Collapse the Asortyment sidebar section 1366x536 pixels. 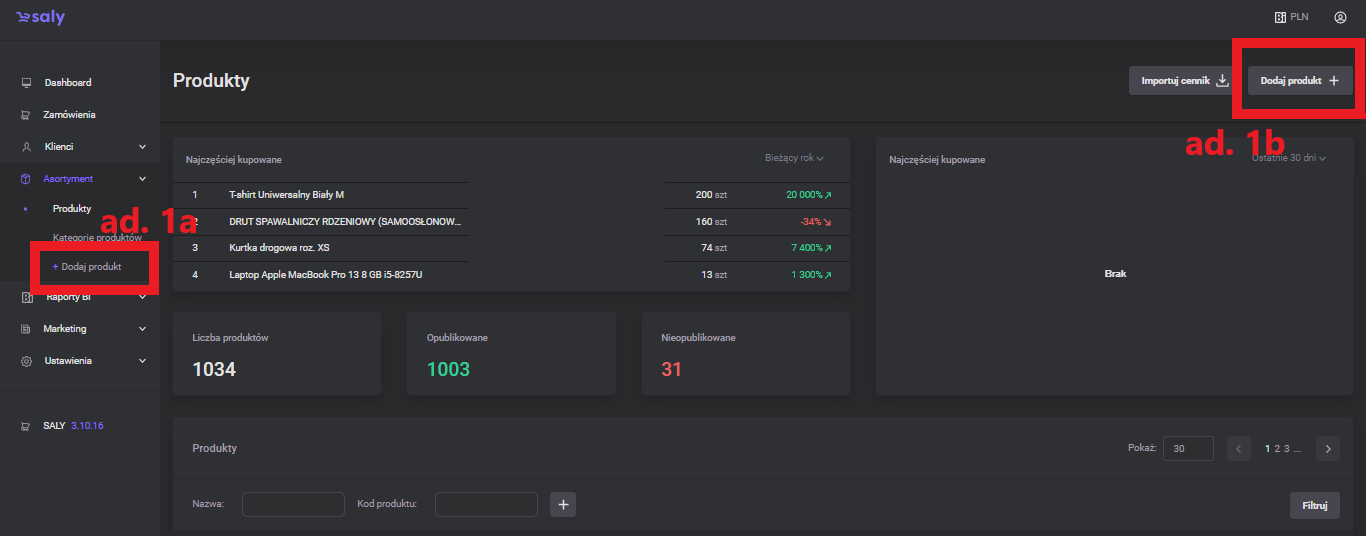point(142,179)
